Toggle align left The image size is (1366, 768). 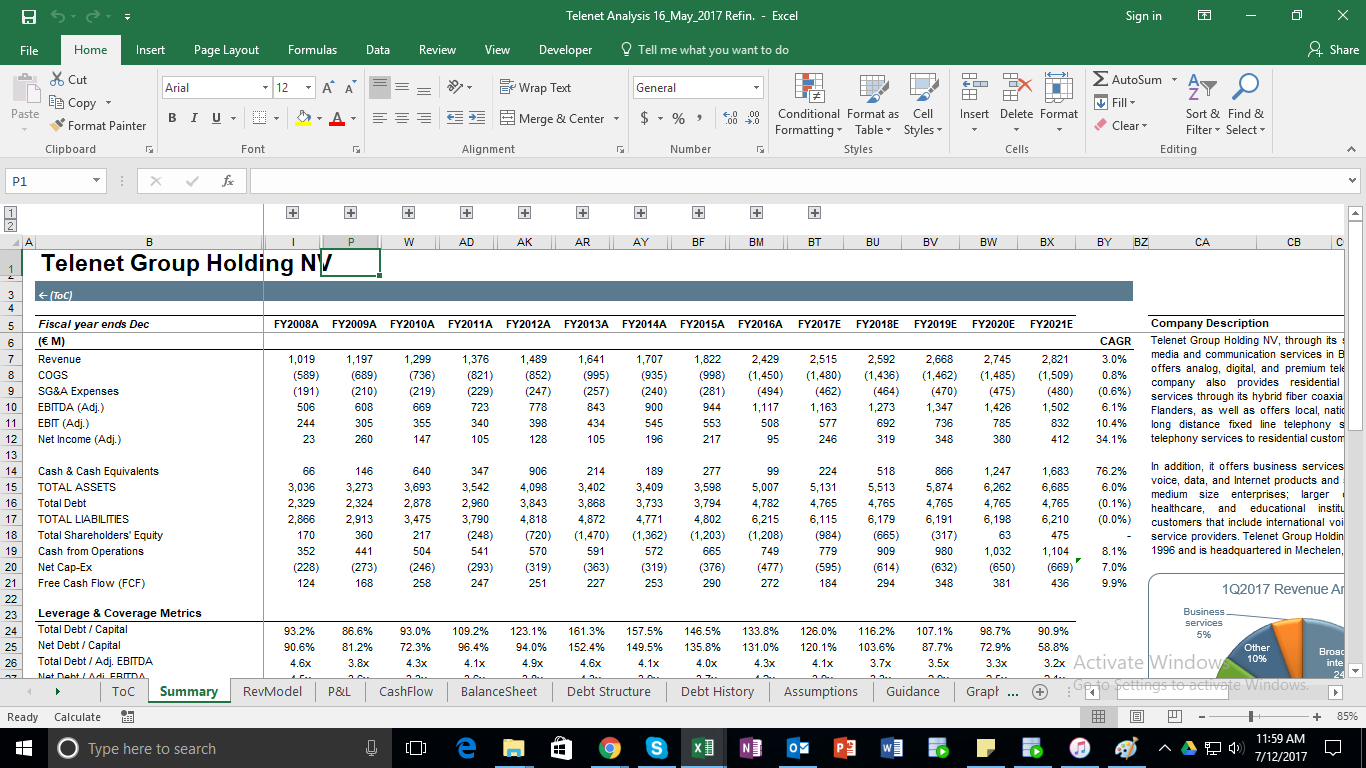(x=380, y=118)
